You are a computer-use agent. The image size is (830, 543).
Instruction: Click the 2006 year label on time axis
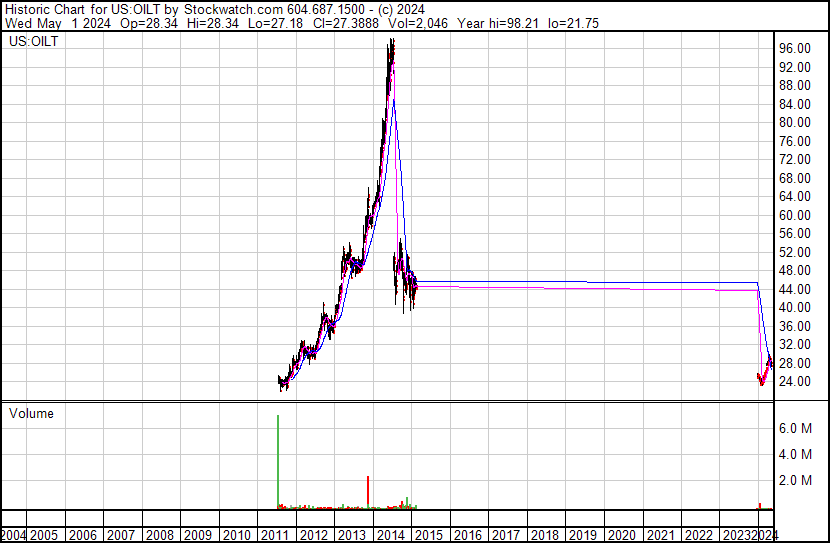[x=83, y=536]
